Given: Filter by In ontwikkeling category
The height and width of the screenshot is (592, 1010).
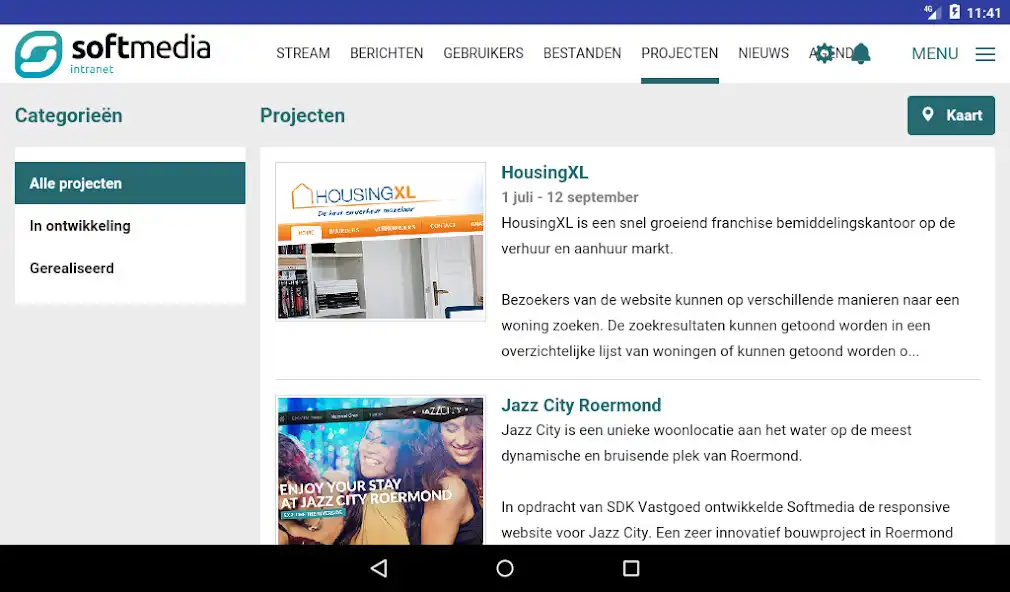Looking at the screenshot, I should pos(130,225).
